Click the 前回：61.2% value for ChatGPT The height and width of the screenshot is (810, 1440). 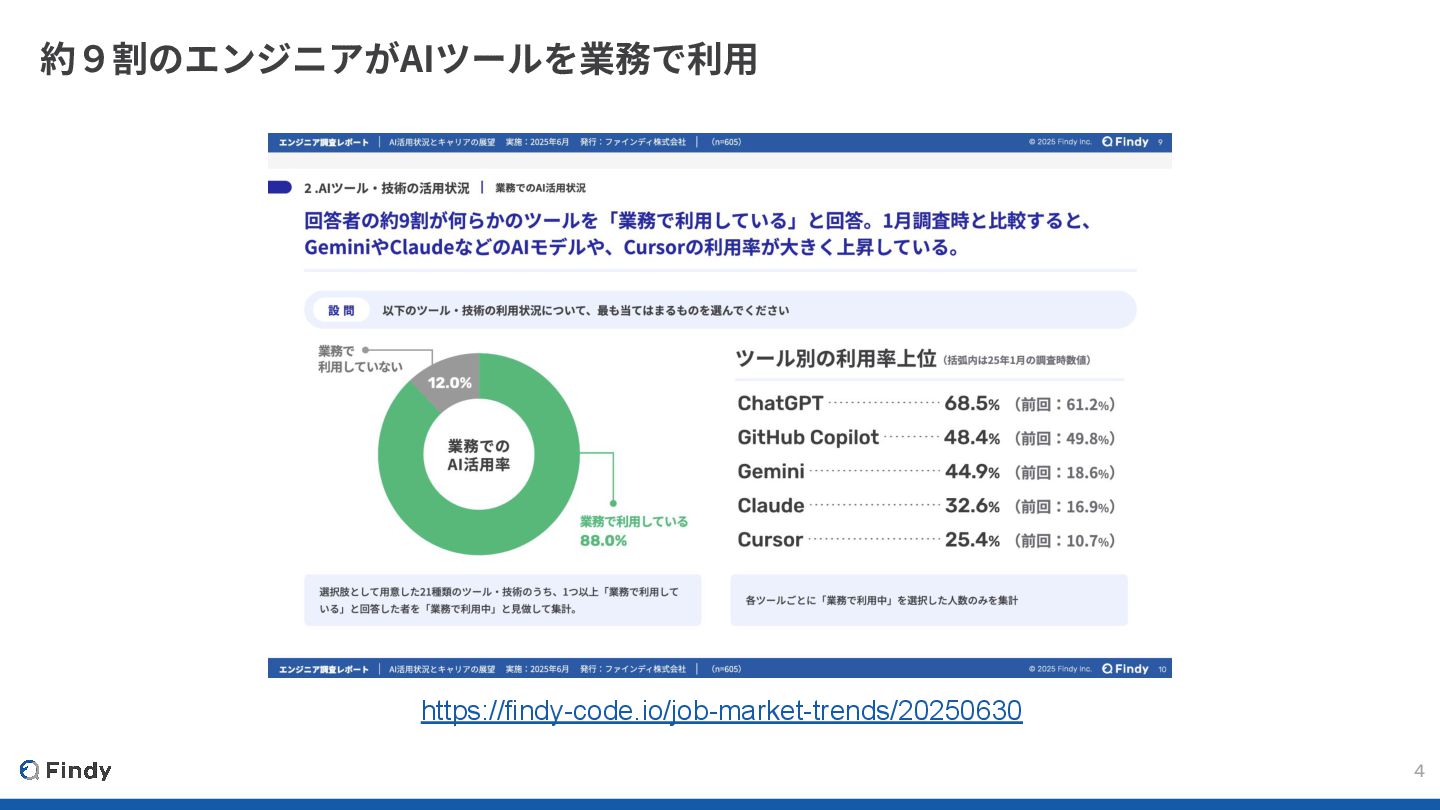tap(1065, 405)
